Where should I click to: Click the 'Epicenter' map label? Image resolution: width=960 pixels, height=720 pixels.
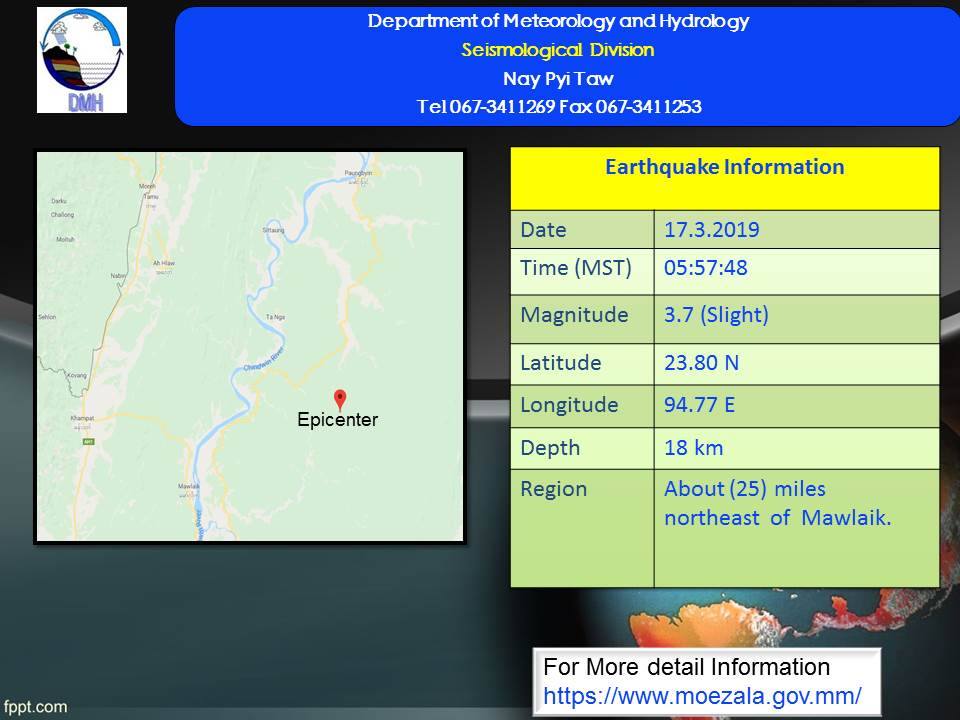point(337,420)
